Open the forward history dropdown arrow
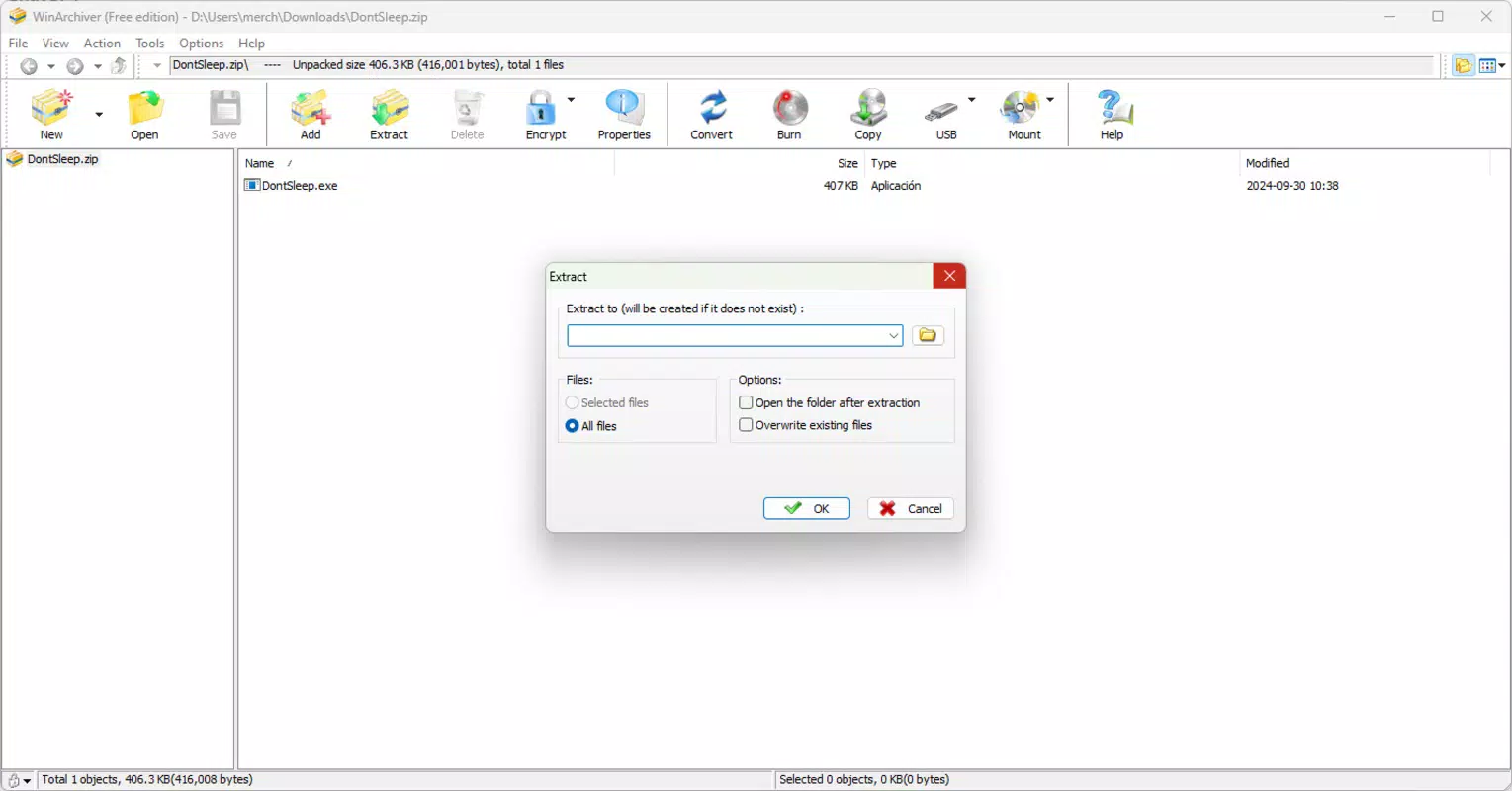Screen dimensions: 1512x791 97,66
